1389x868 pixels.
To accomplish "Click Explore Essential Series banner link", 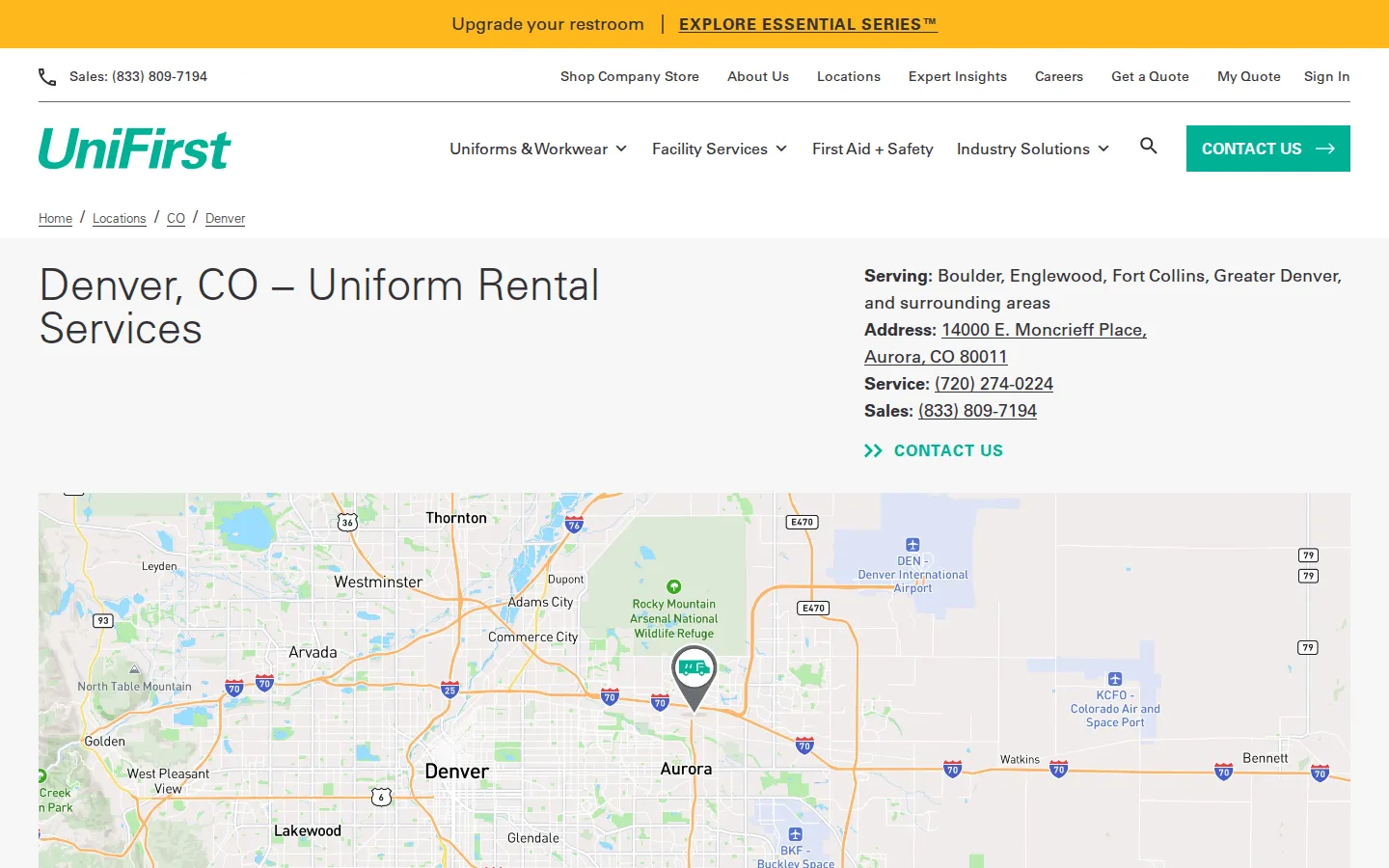I will [808, 24].
